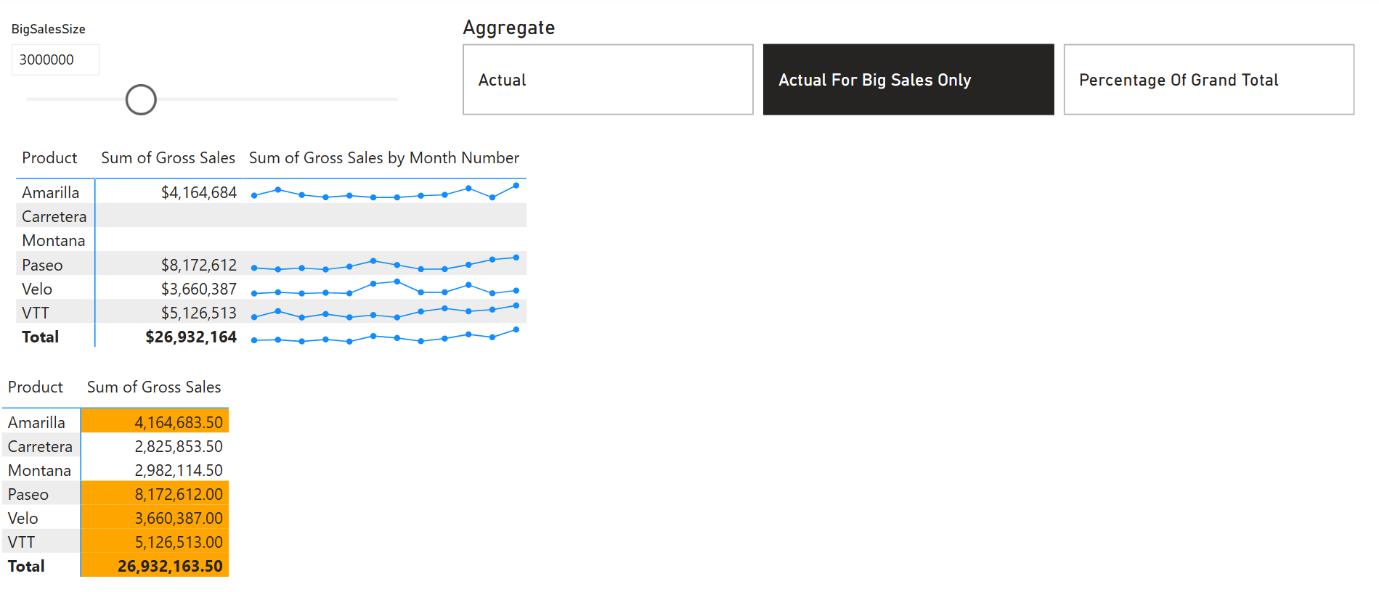
Task: Click the Product header in the lower table
Action: click(35, 387)
